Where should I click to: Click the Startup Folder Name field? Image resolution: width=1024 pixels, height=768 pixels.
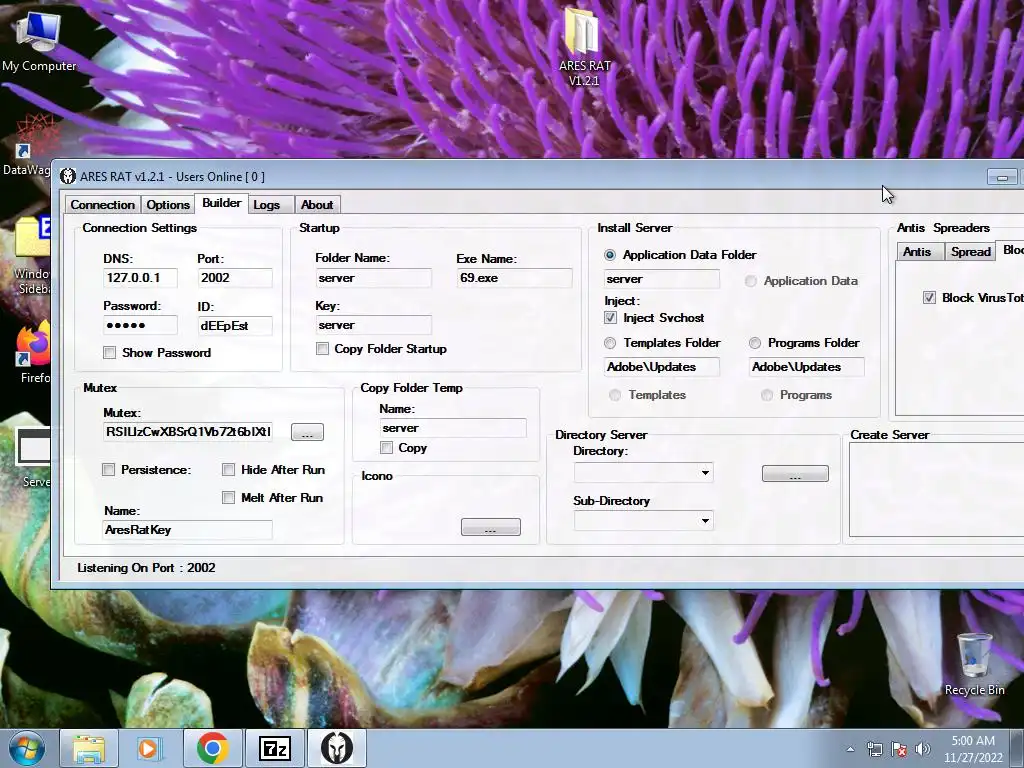click(x=374, y=278)
